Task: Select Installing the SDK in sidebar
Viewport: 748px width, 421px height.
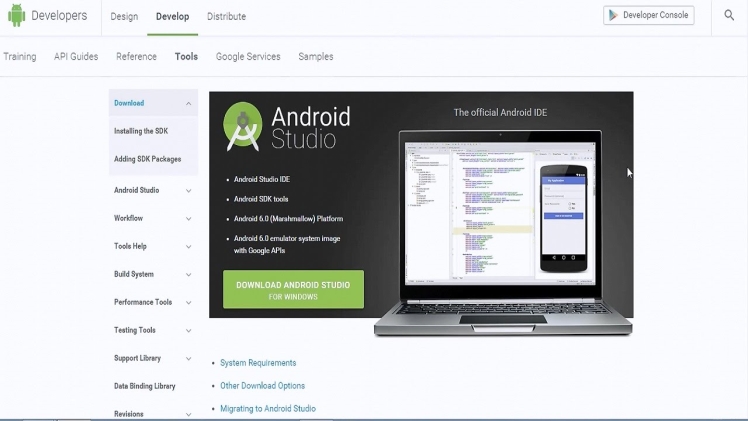Action: (x=141, y=131)
